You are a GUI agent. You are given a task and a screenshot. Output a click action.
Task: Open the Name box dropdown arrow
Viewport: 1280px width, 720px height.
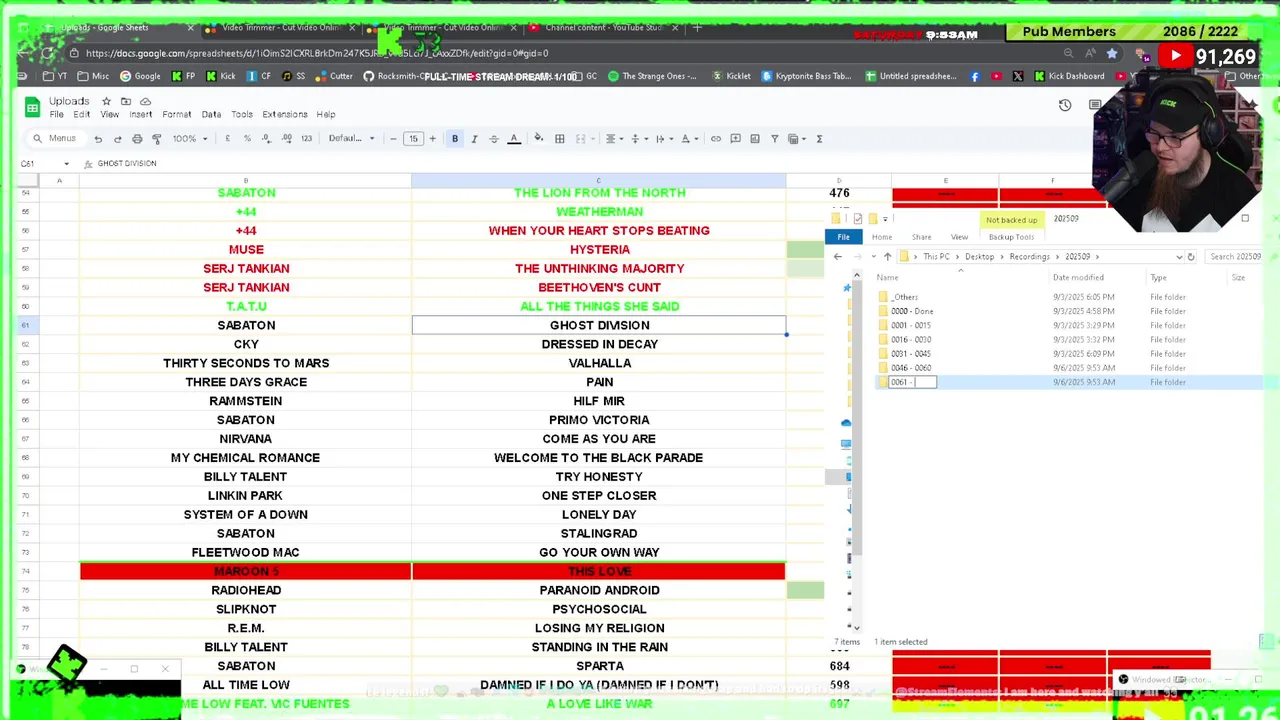[x=66, y=164]
